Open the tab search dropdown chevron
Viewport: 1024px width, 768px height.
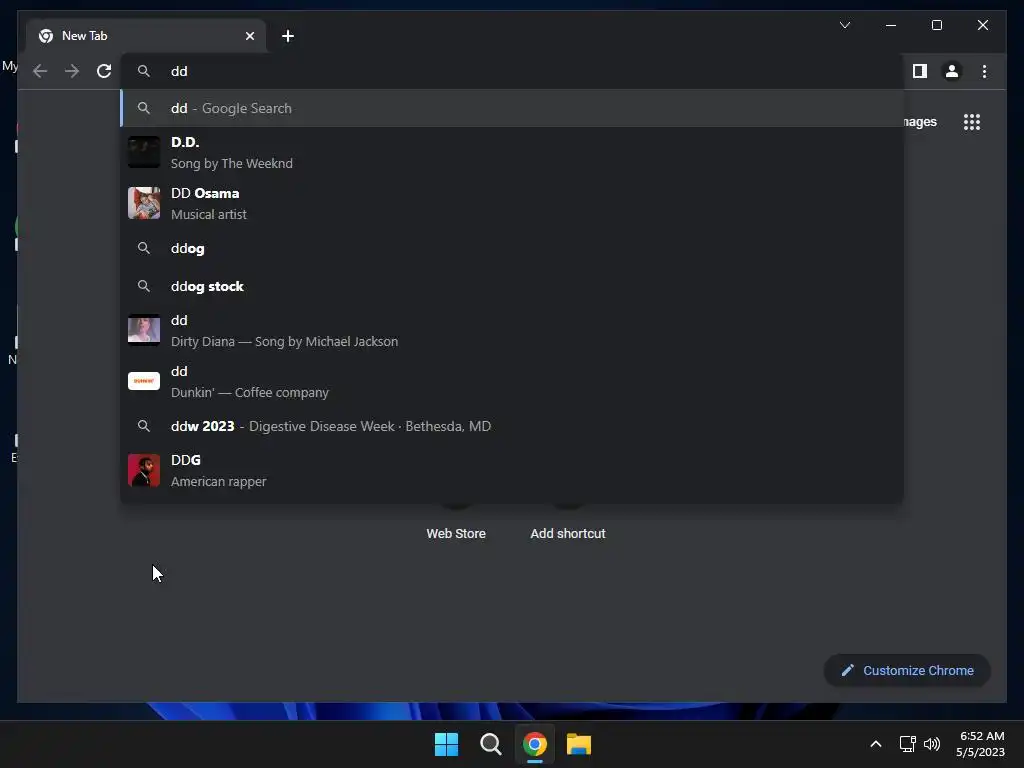(844, 25)
